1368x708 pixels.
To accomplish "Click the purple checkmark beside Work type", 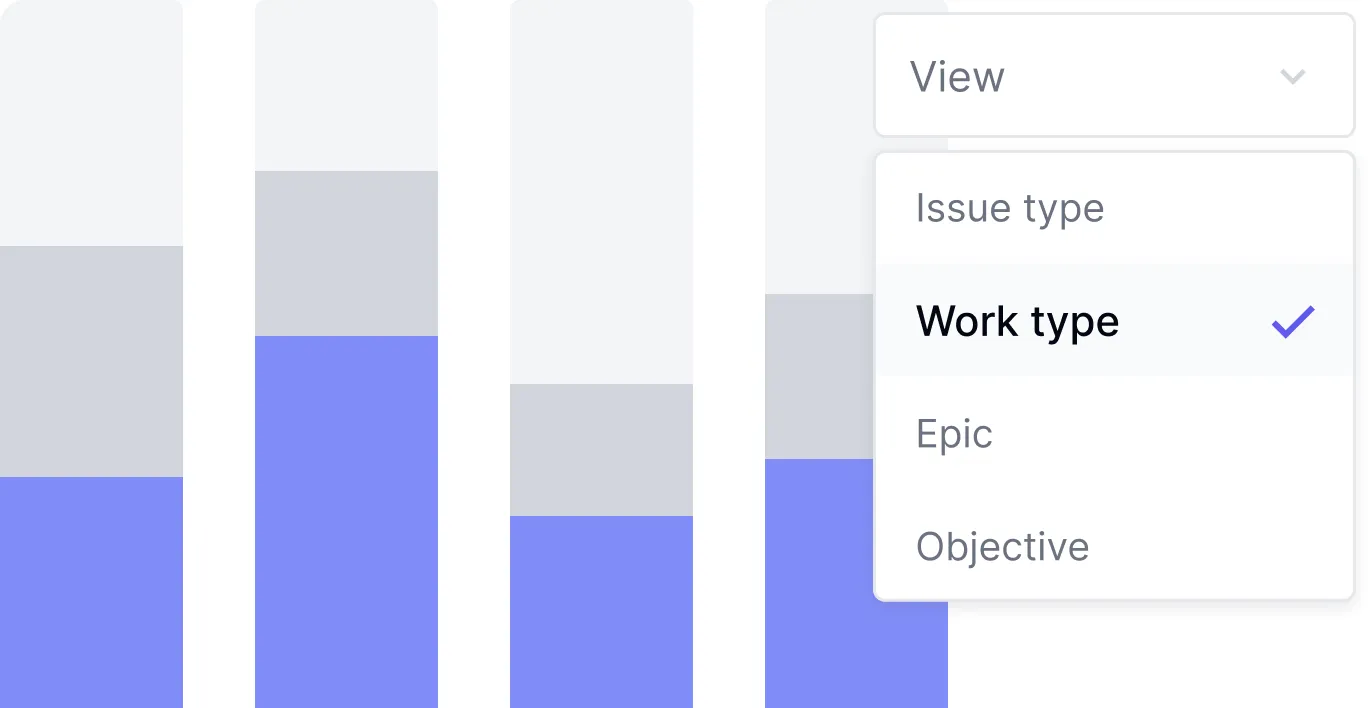I will (1292, 322).
